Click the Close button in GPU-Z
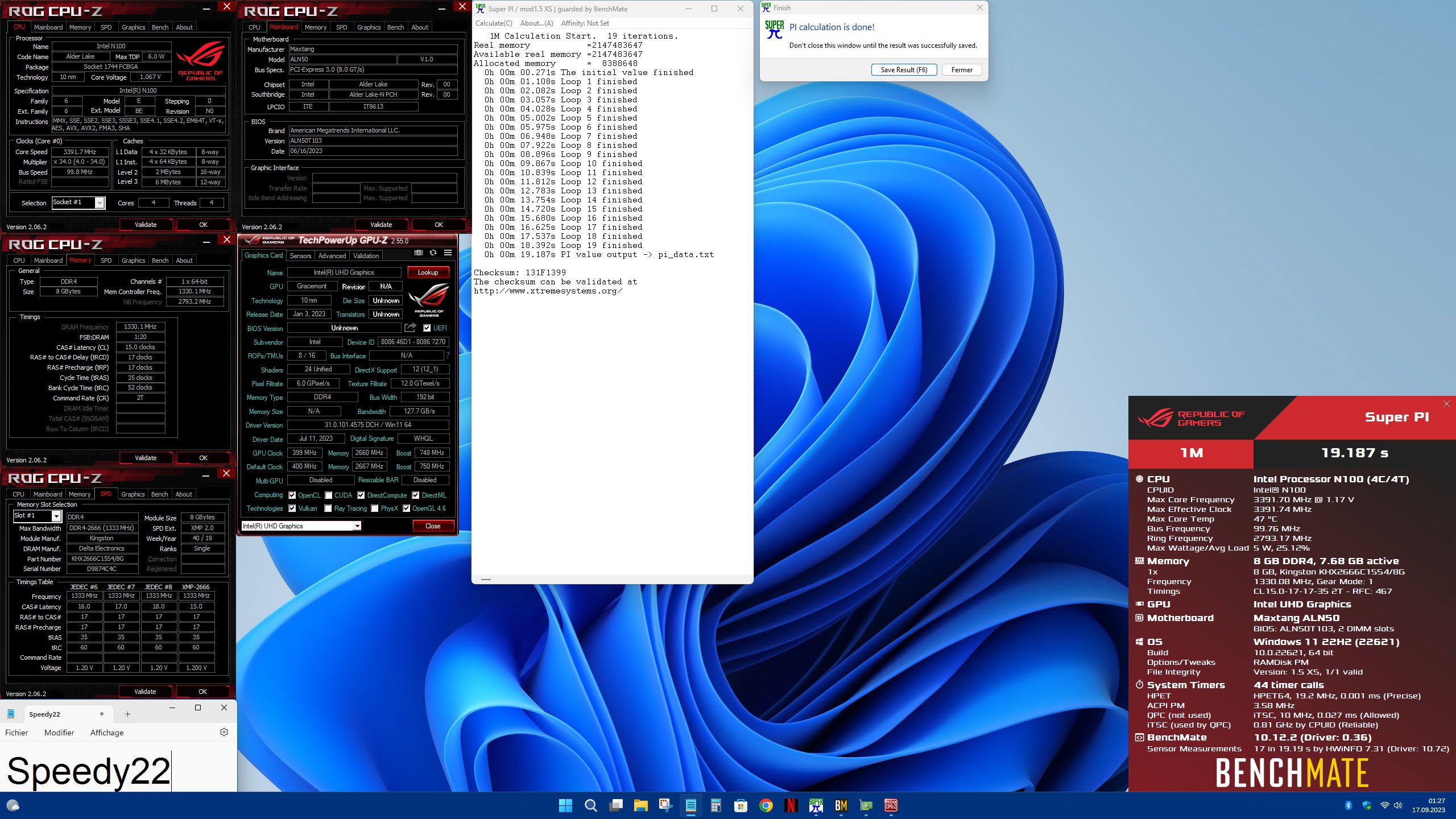This screenshot has height=819, width=1456. [433, 526]
